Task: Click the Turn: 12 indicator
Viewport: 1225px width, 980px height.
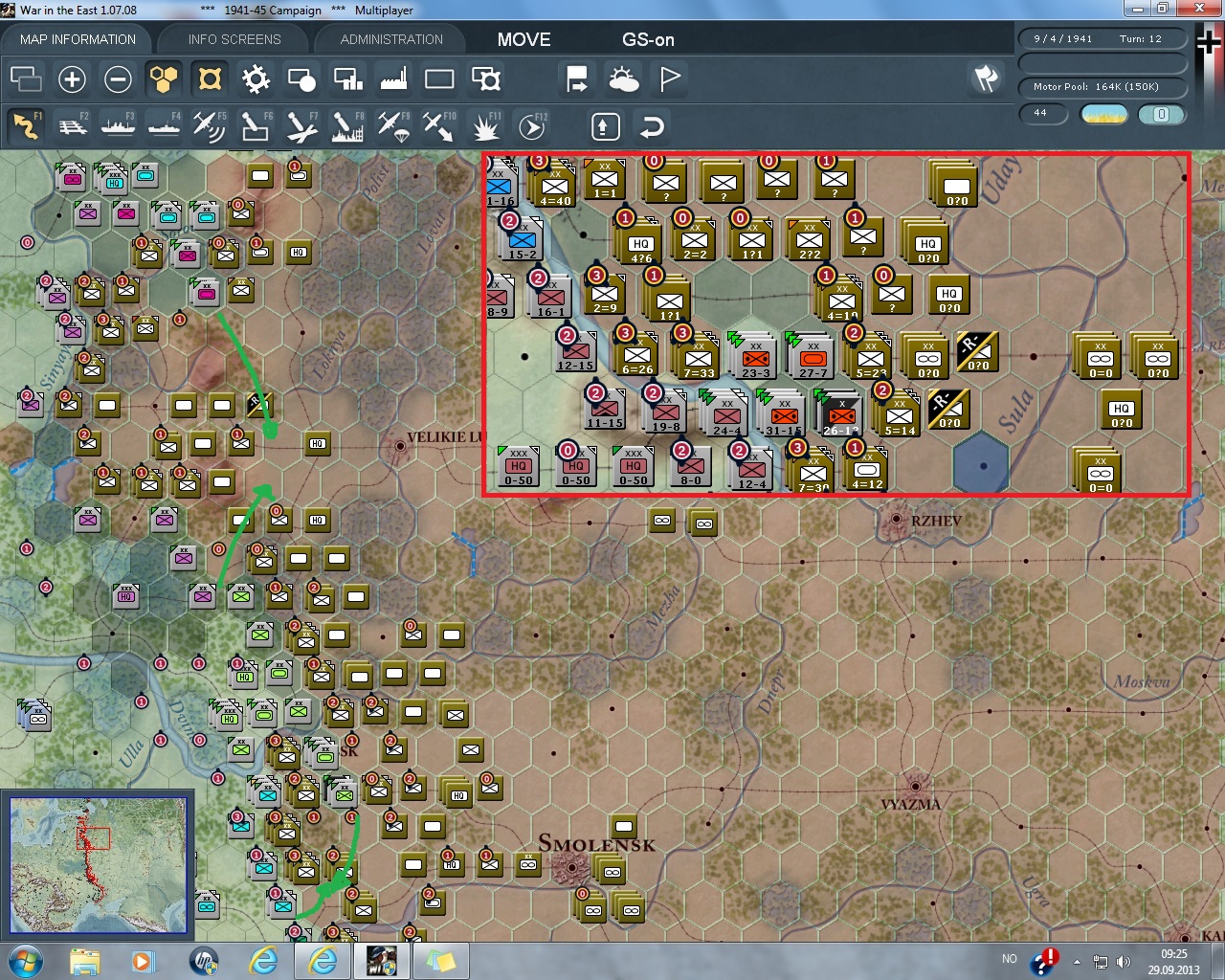Action: tap(1140, 39)
